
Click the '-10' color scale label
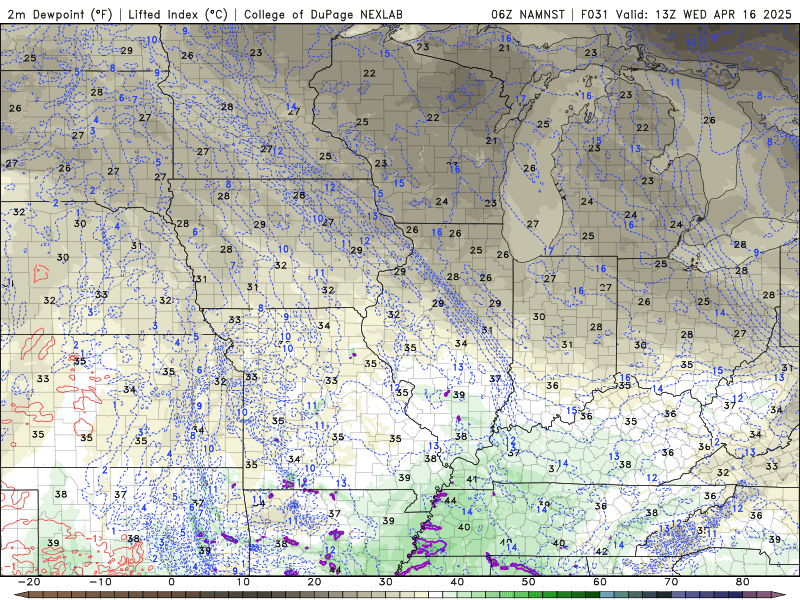[100, 582]
